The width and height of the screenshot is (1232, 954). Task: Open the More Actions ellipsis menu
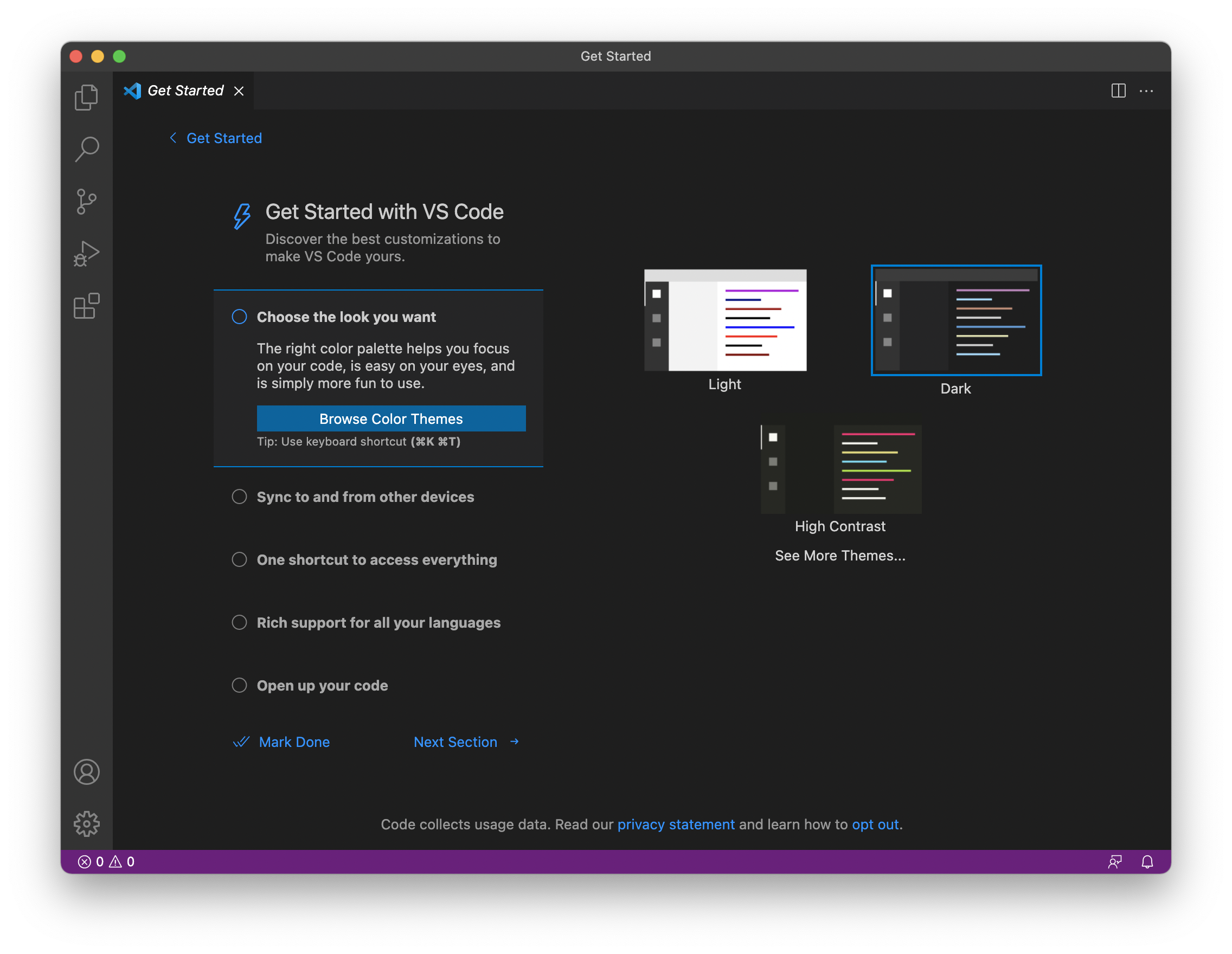pos(1146,91)
